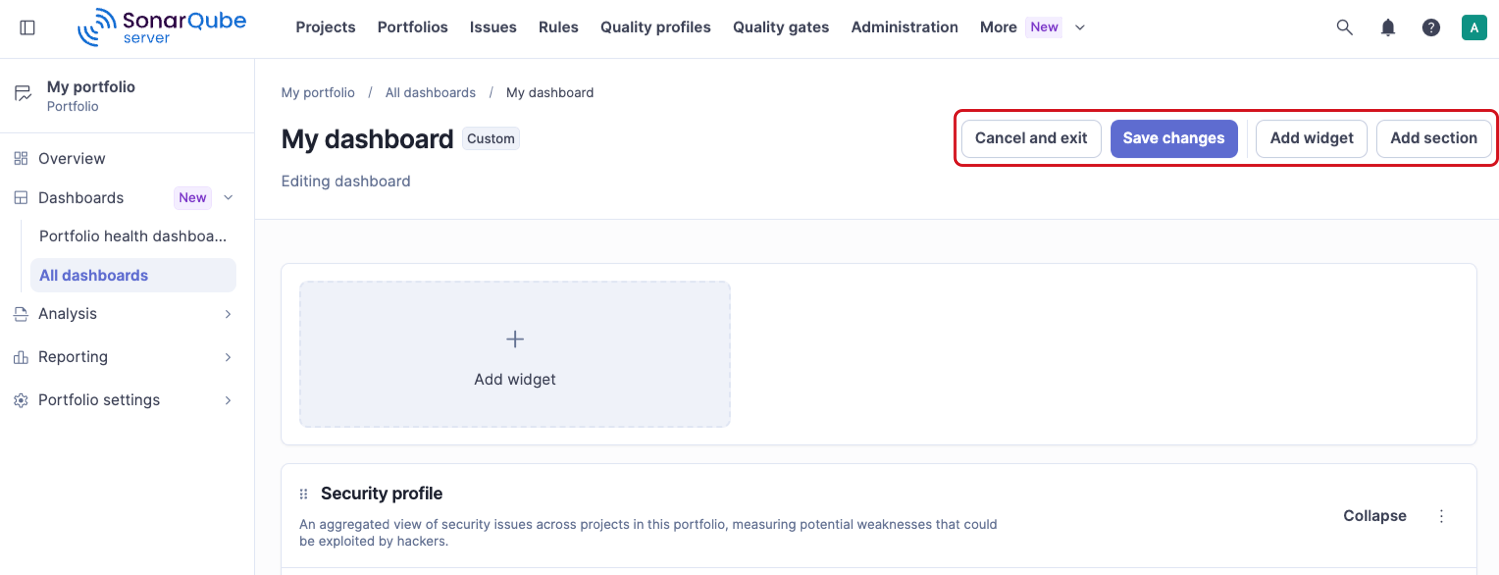Click the Add widget header button

pos(1312,138)
